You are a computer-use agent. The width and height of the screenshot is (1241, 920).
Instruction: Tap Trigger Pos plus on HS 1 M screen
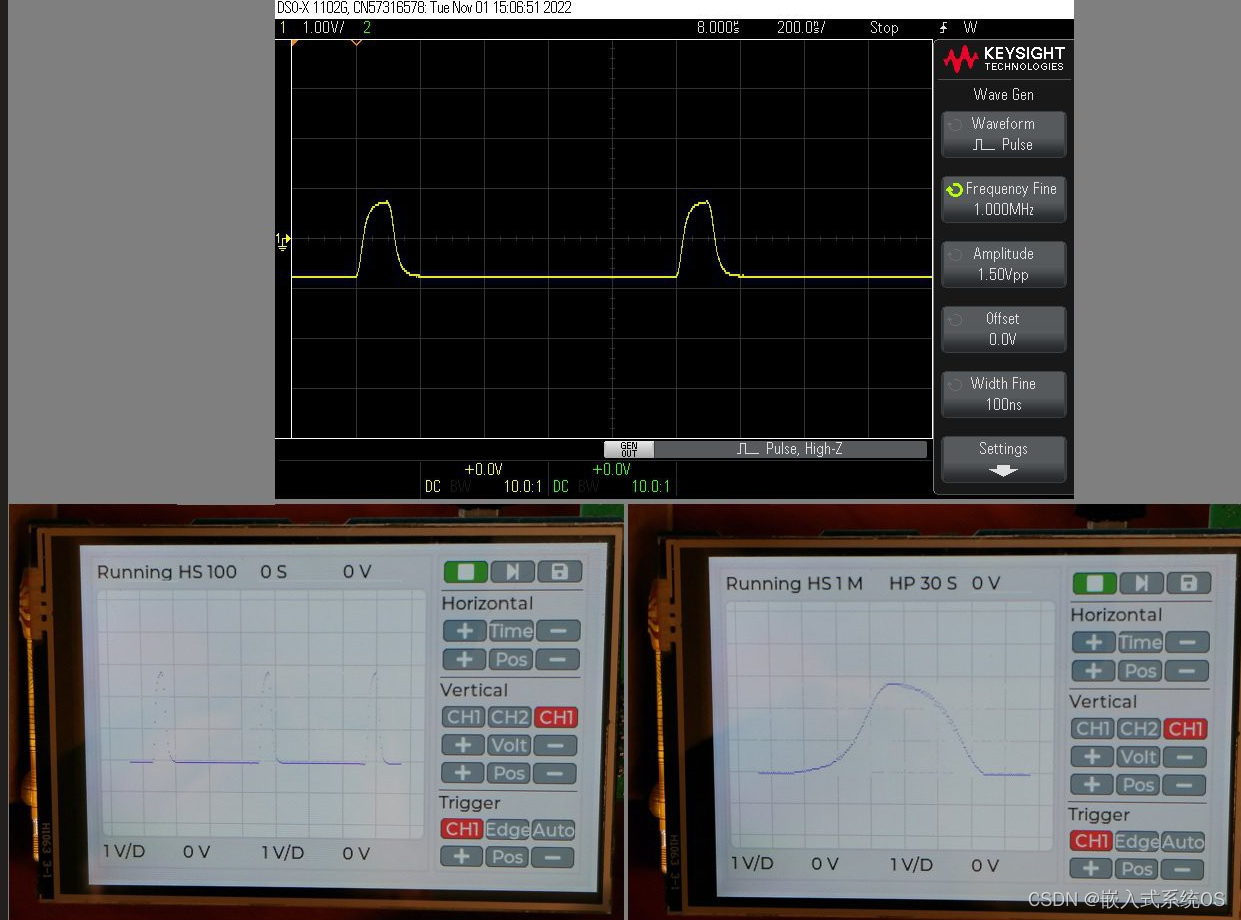click(1091, 869)
